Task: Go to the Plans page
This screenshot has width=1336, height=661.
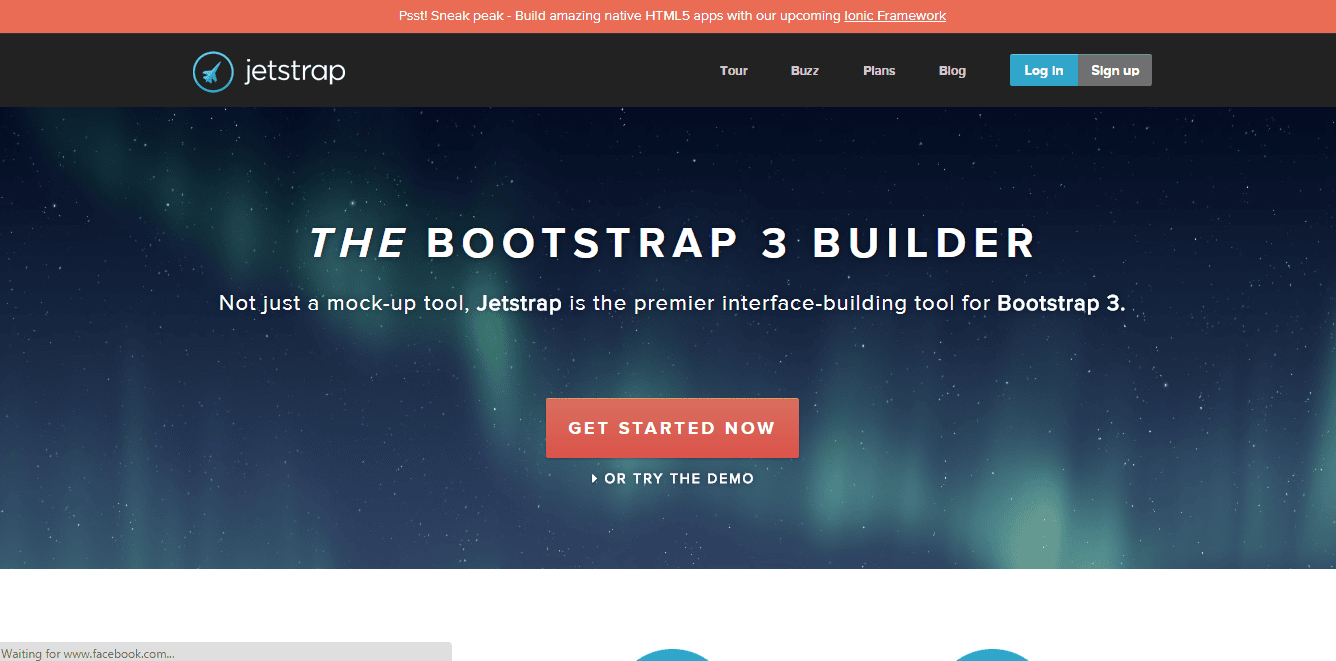Action: (x=879, y=71)
